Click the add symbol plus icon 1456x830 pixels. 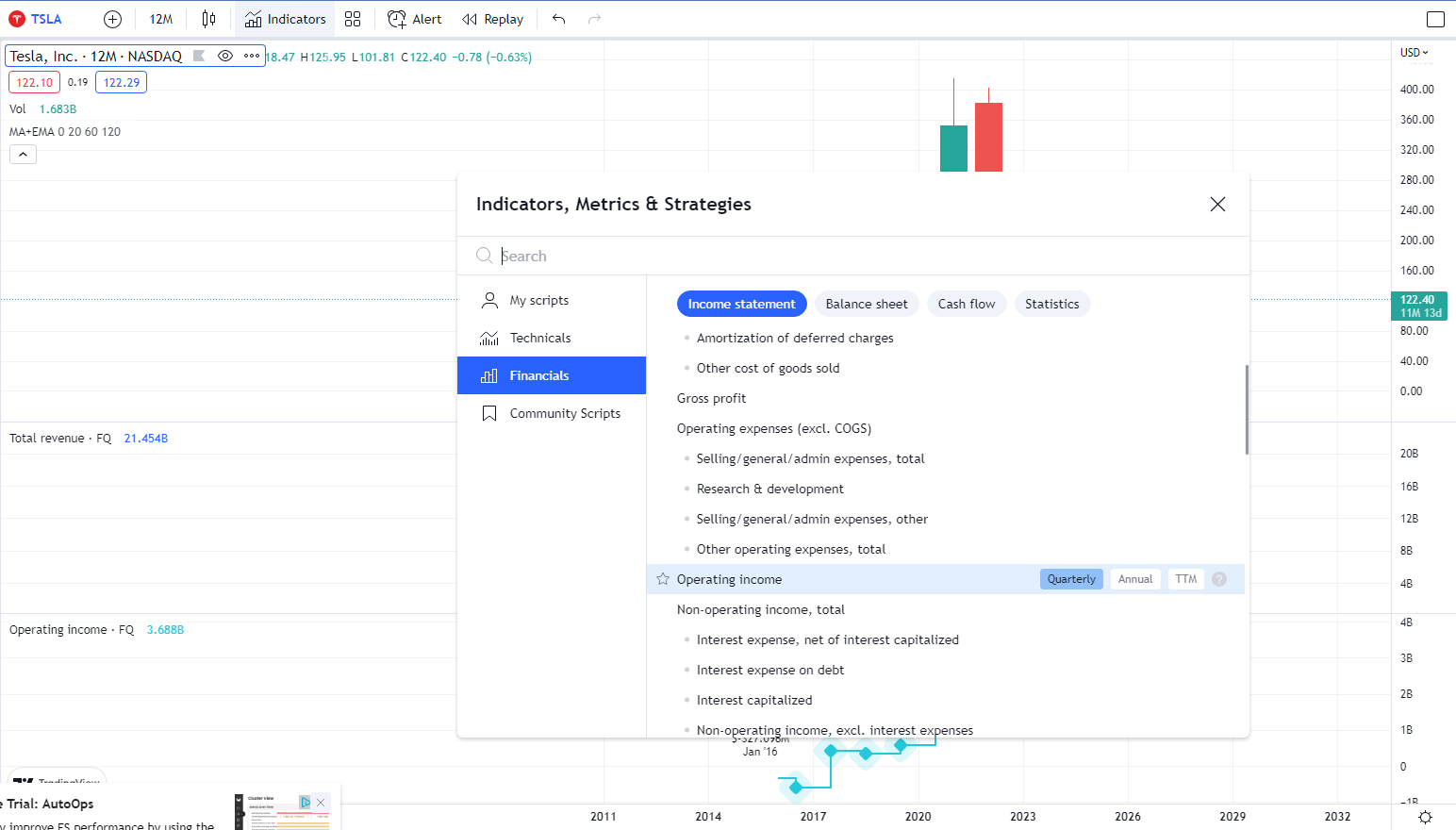tap(112, 19)
